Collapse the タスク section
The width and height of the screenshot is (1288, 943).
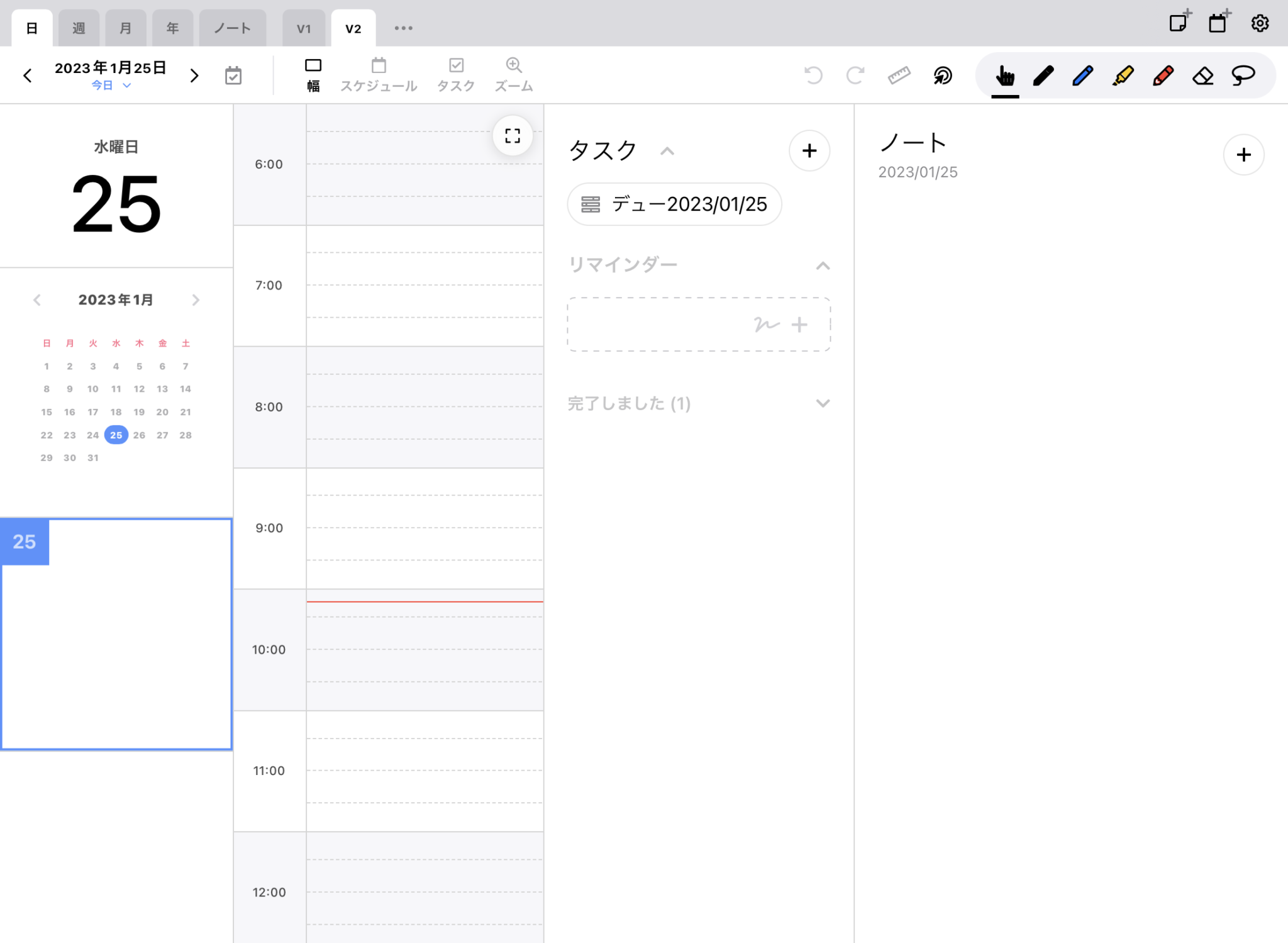(x=667, y=152)
